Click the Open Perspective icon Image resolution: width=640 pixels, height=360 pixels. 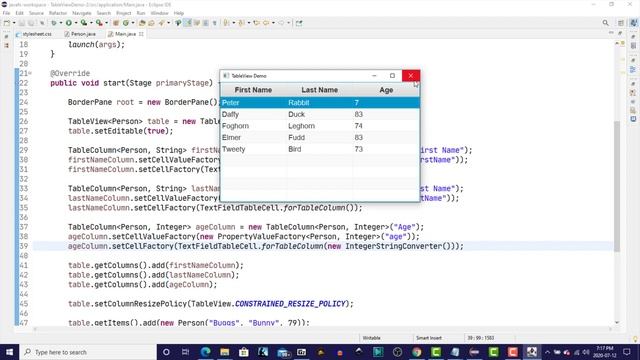tap(621, 23)
